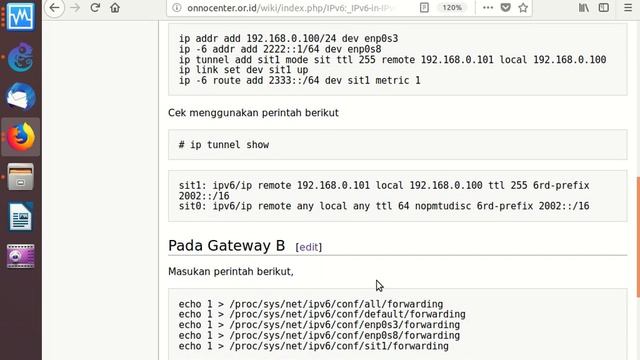Click the conf/all/forwarding echo line
Screen dimensions: 640x360
click(x=311, y=304)
